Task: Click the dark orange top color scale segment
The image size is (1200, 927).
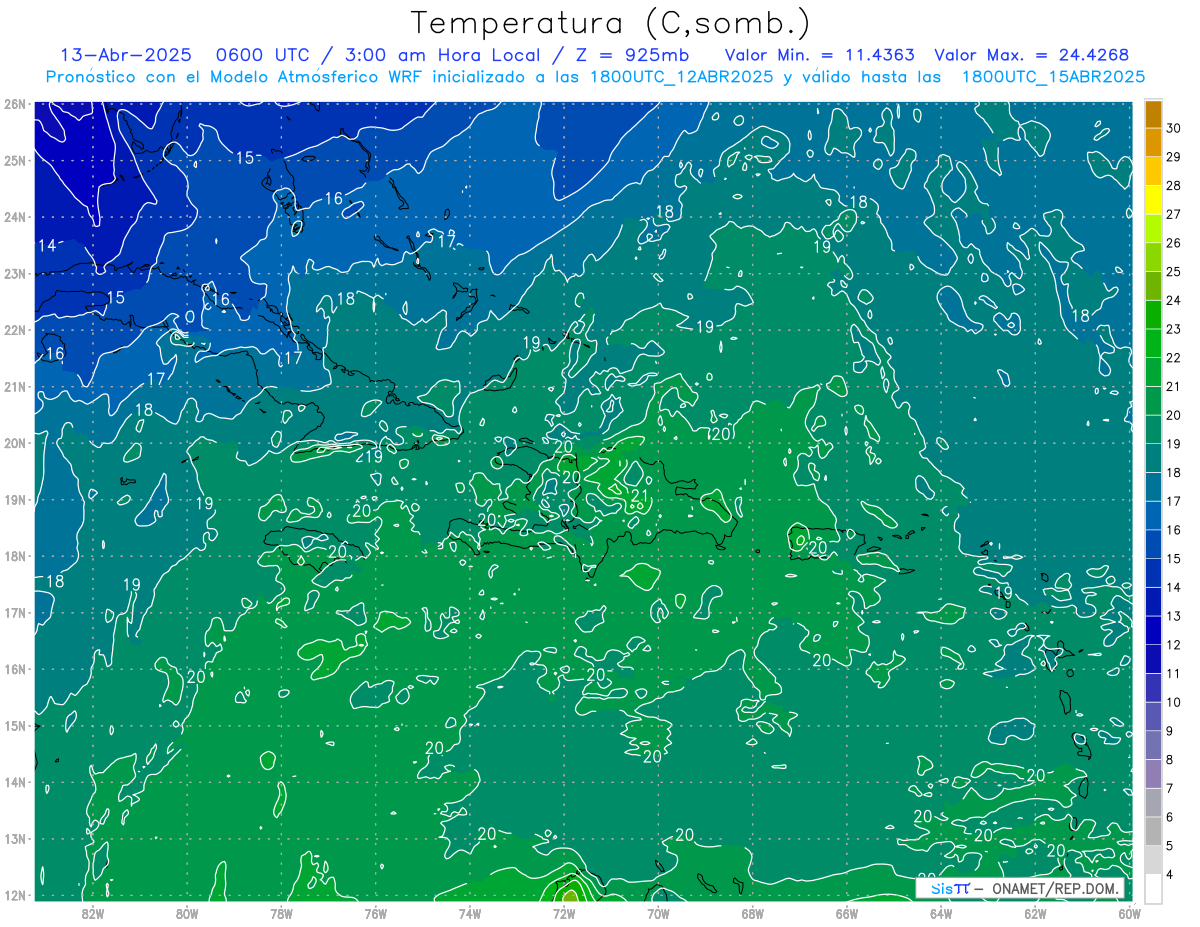Action: click(x=1154, y=115)
